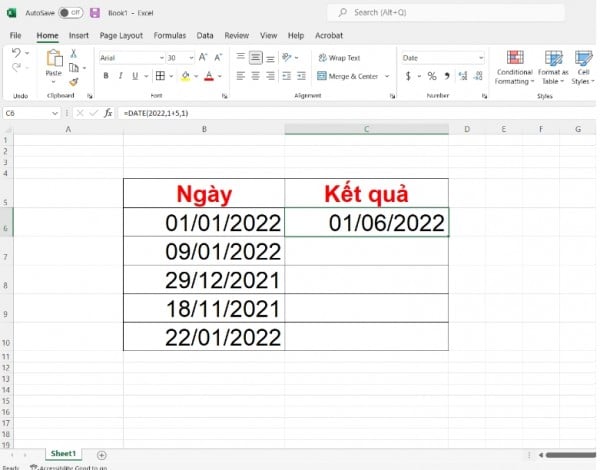600x470 pixels.
Task: Open Format as Table gallery
Action: click(553, 67)
